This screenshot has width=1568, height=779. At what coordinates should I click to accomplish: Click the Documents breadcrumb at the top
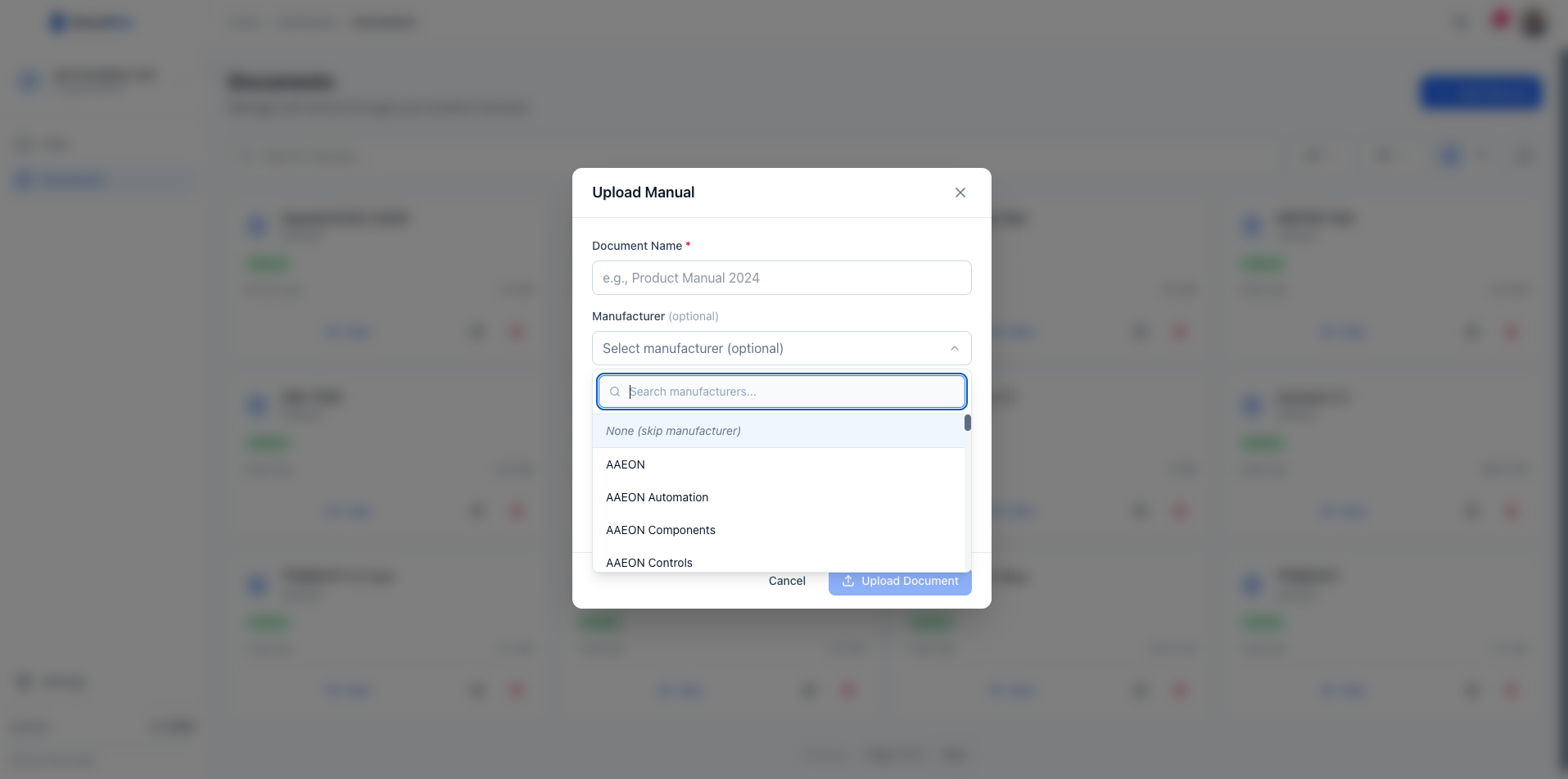(383, 22)
